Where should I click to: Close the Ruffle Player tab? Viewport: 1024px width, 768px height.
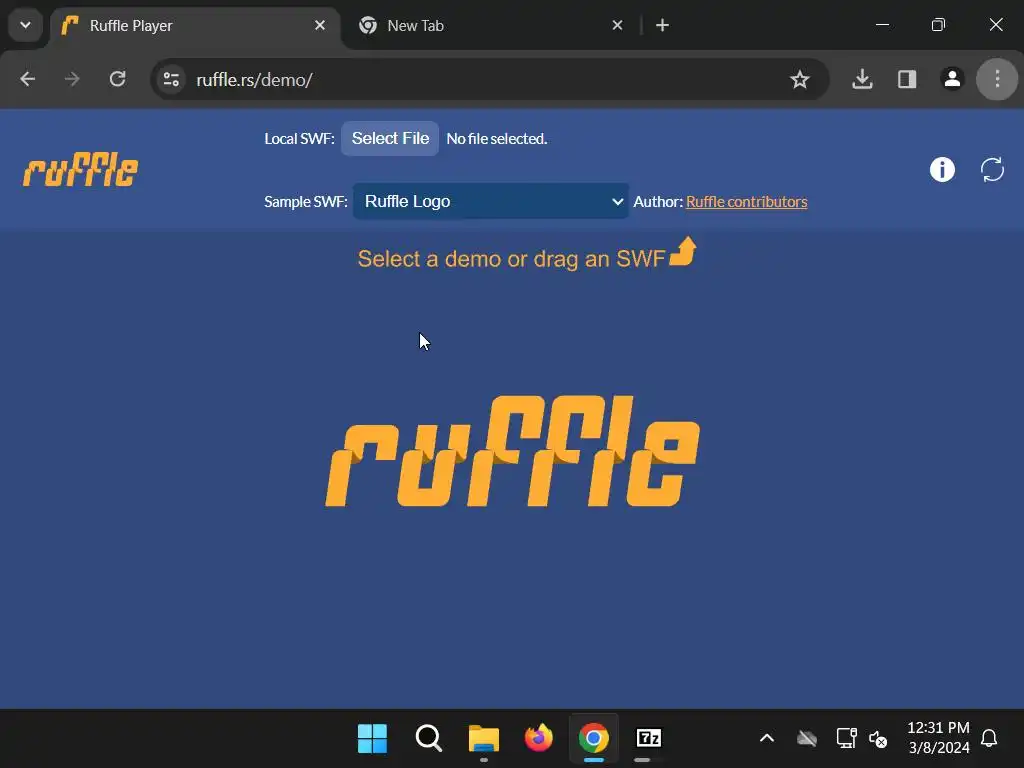tap(320, 25)
